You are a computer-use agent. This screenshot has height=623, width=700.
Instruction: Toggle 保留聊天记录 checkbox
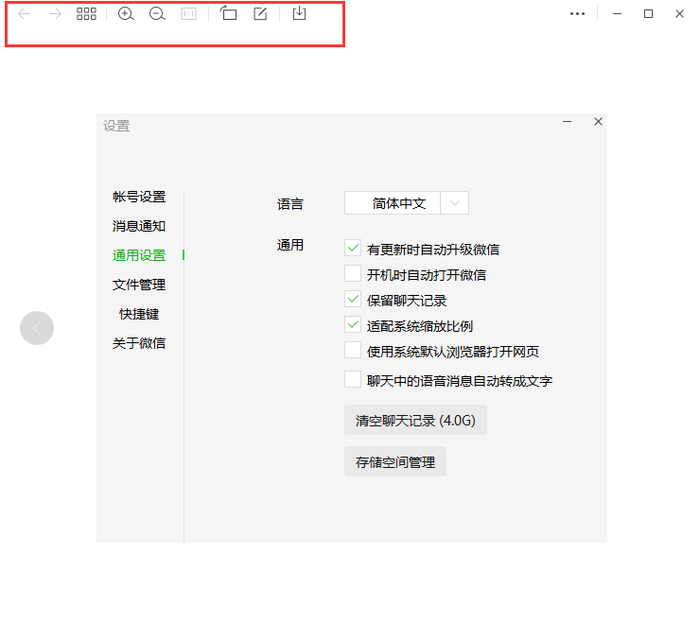pyautogui.click(x=353, y=299)
